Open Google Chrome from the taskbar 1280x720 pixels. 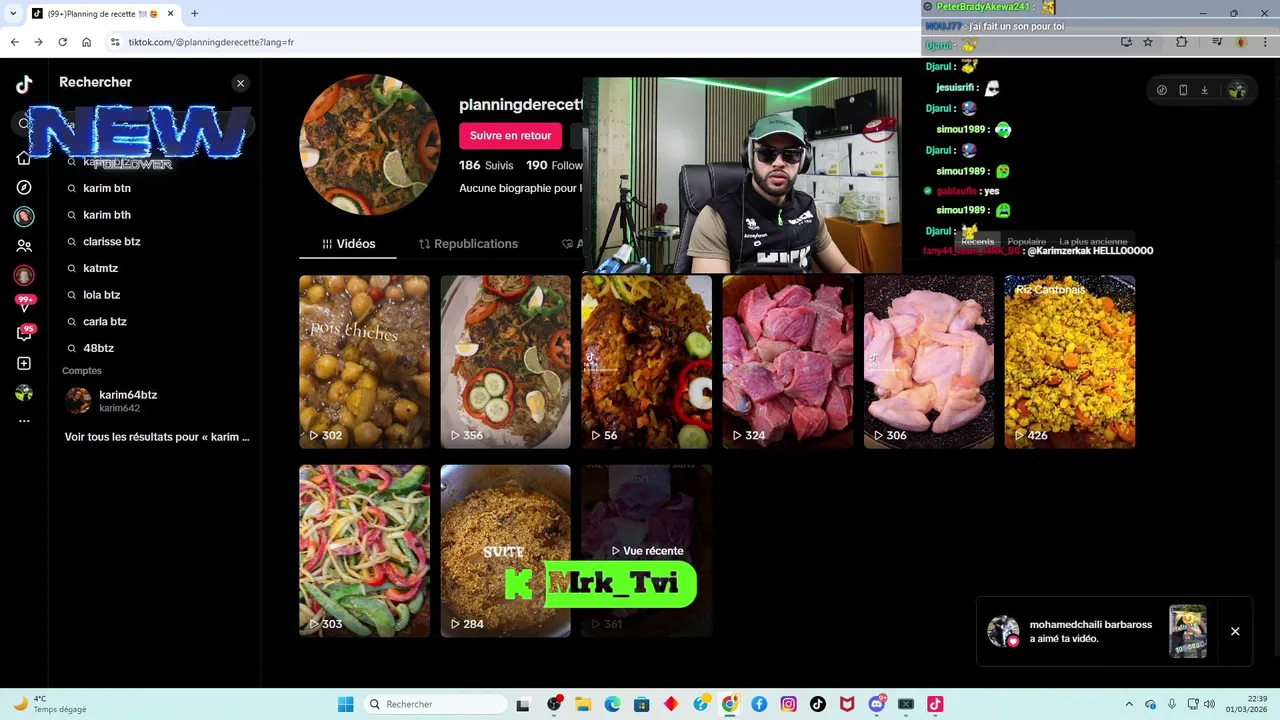click(x=730, y=704)
